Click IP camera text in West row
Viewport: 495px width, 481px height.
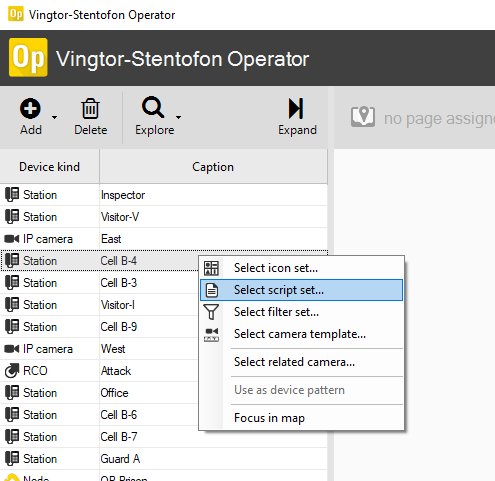(x=48, y=349)
